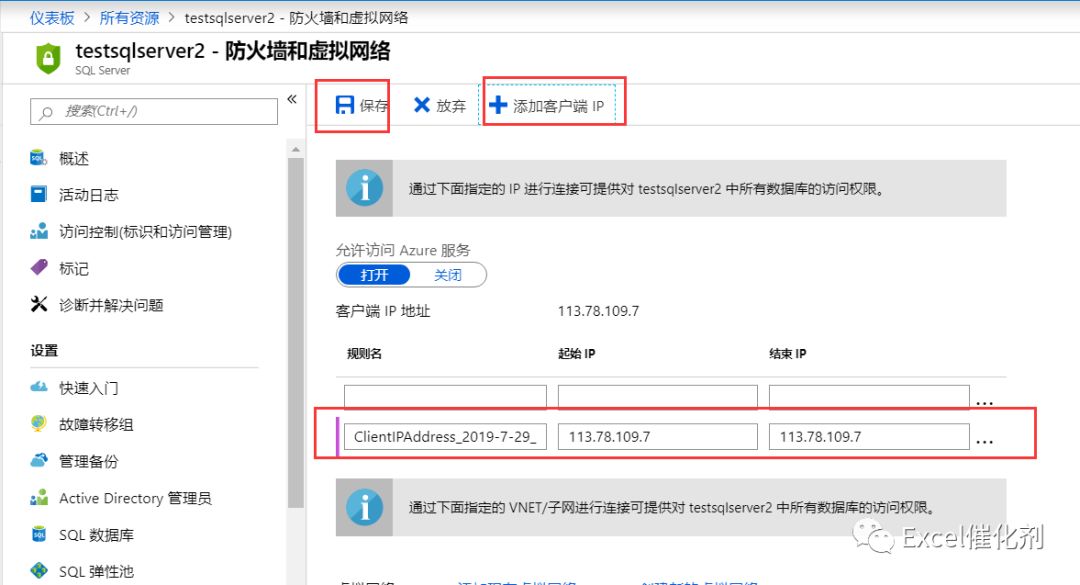
Task: Click the ClientIPAddress_2019-7-29_ rule name field
Action: pyautogui.click(x=445, y=436)
